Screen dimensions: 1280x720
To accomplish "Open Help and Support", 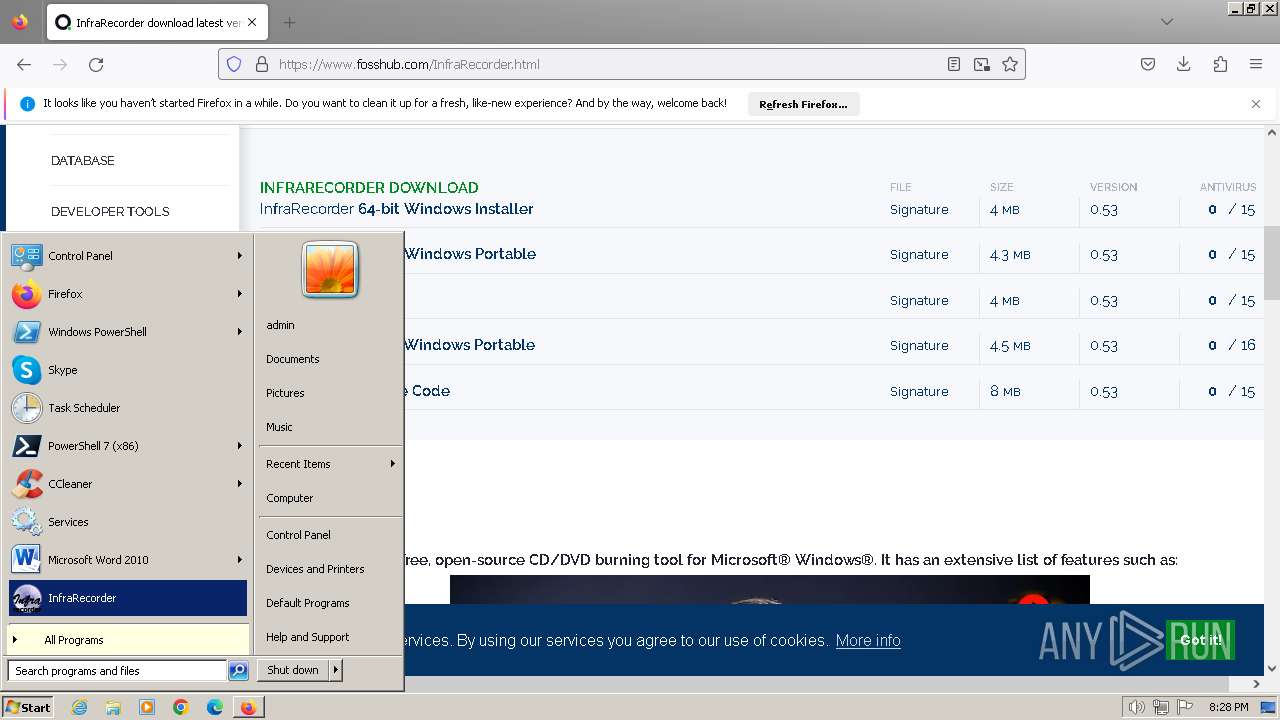I will coord(330,637).
